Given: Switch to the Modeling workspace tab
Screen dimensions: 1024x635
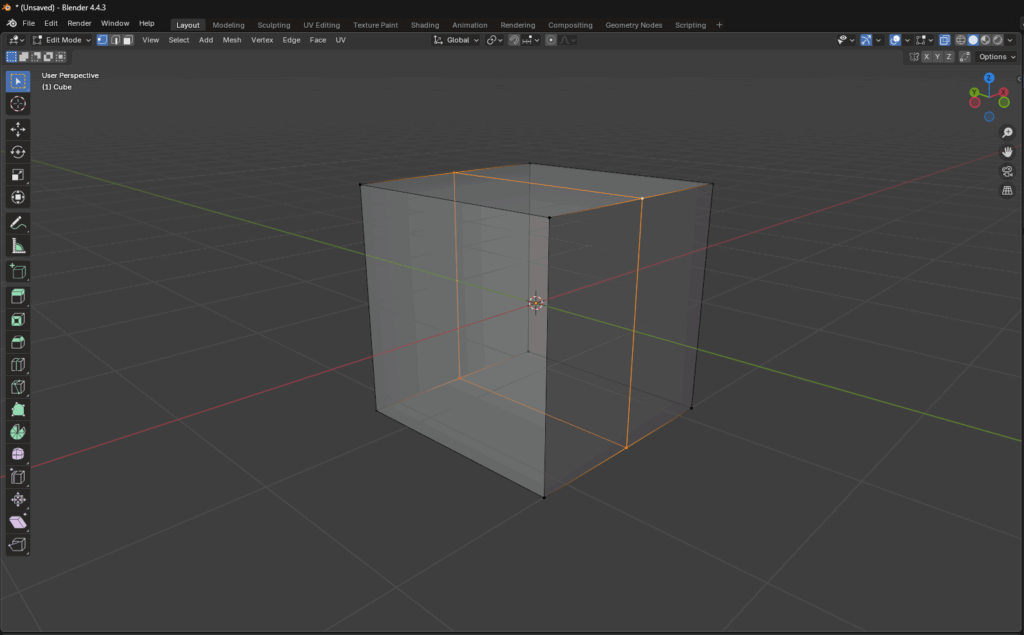Looking at the screenshot, I should [229, 25].
